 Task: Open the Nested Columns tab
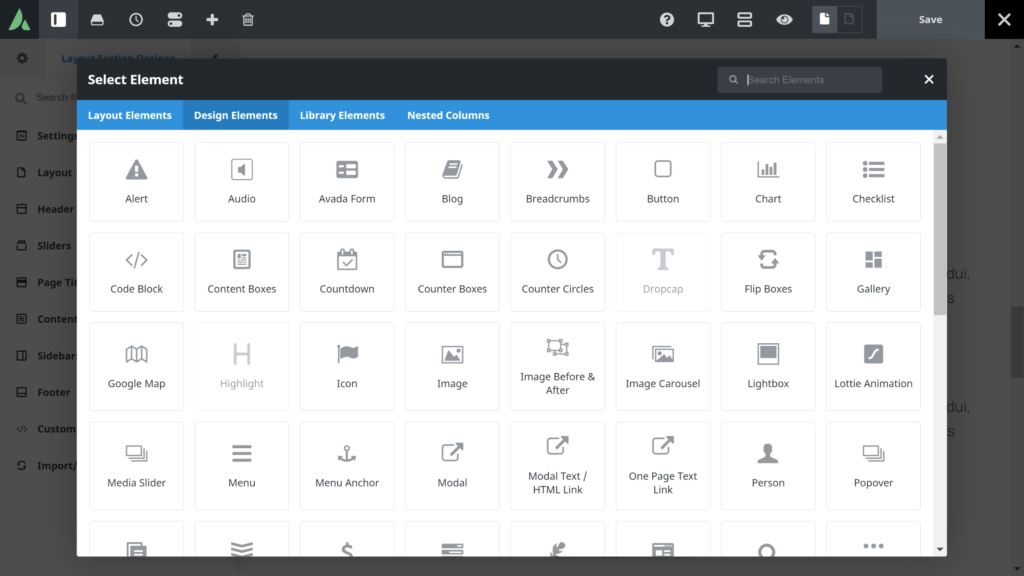point(448,115)
